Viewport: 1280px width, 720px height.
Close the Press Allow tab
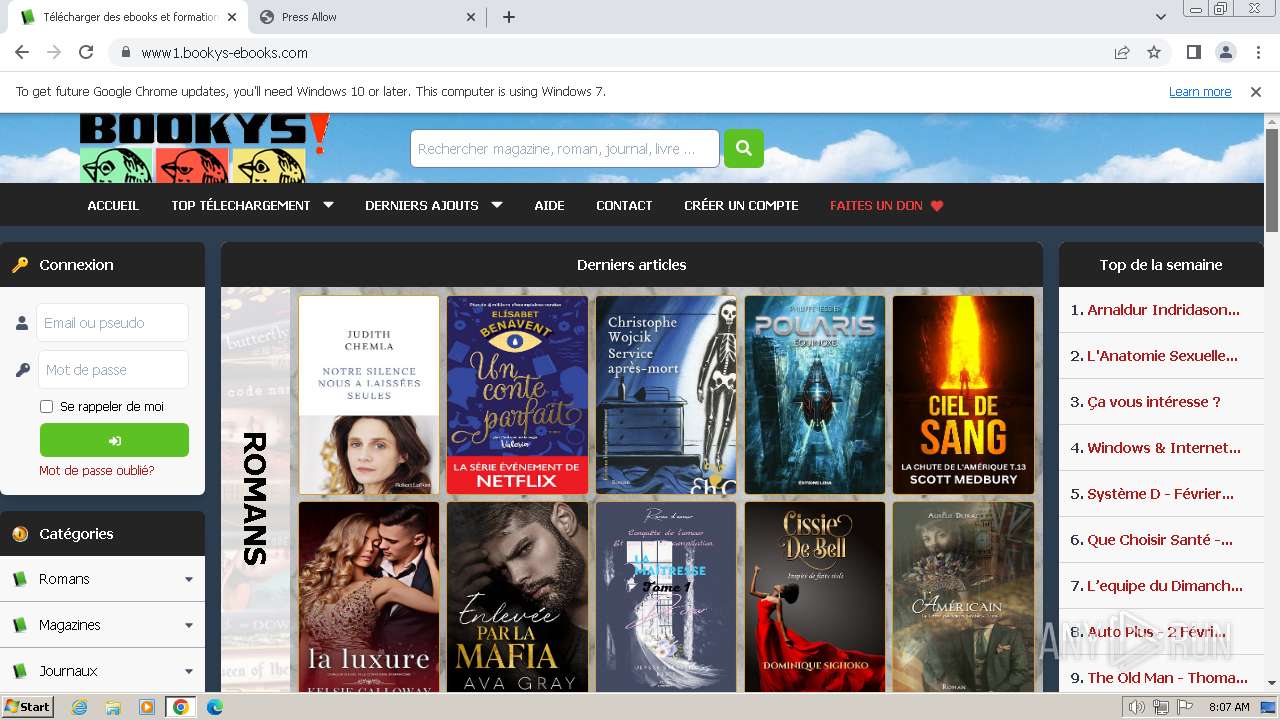coord(471,17)
